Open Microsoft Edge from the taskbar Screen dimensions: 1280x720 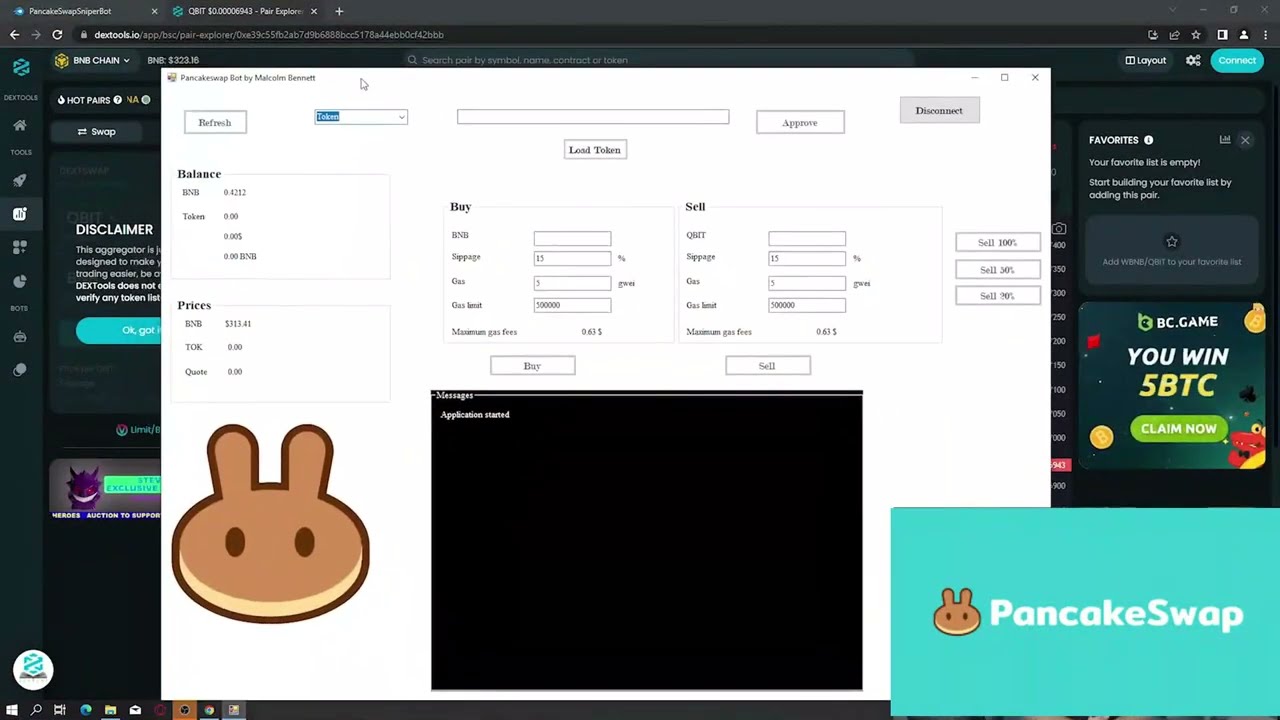pos(86,710)
